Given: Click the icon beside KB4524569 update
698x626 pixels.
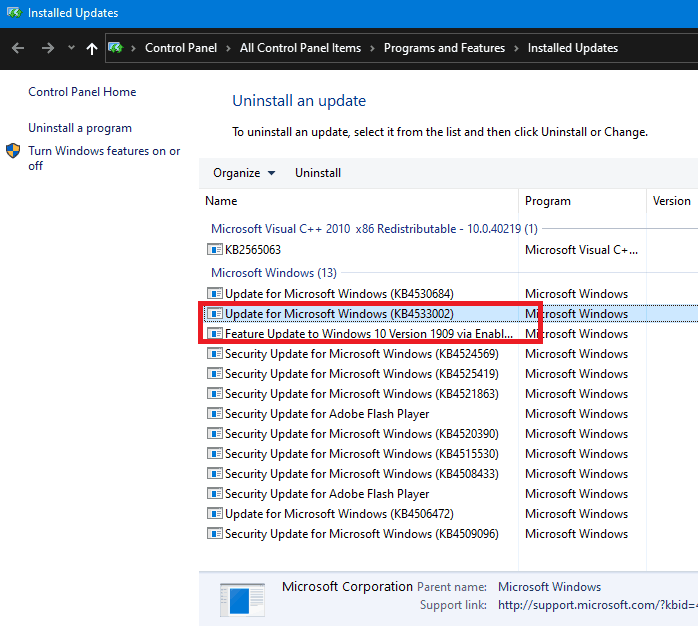Looking at the screenshot, I should coord(215,354).
